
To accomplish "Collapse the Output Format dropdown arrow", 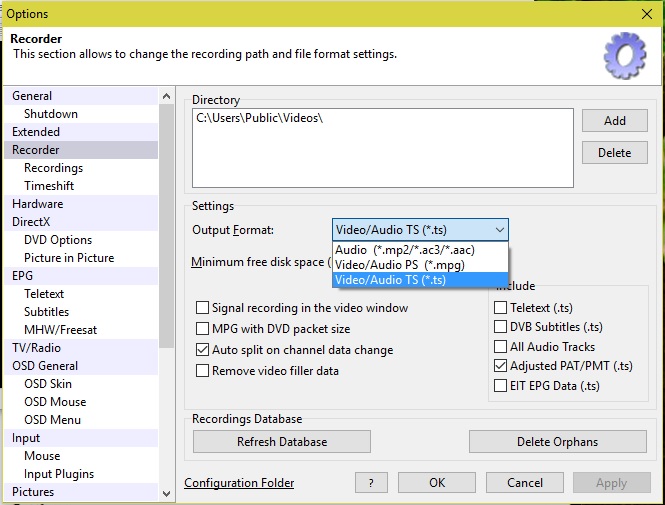I will tap(500, 230).
